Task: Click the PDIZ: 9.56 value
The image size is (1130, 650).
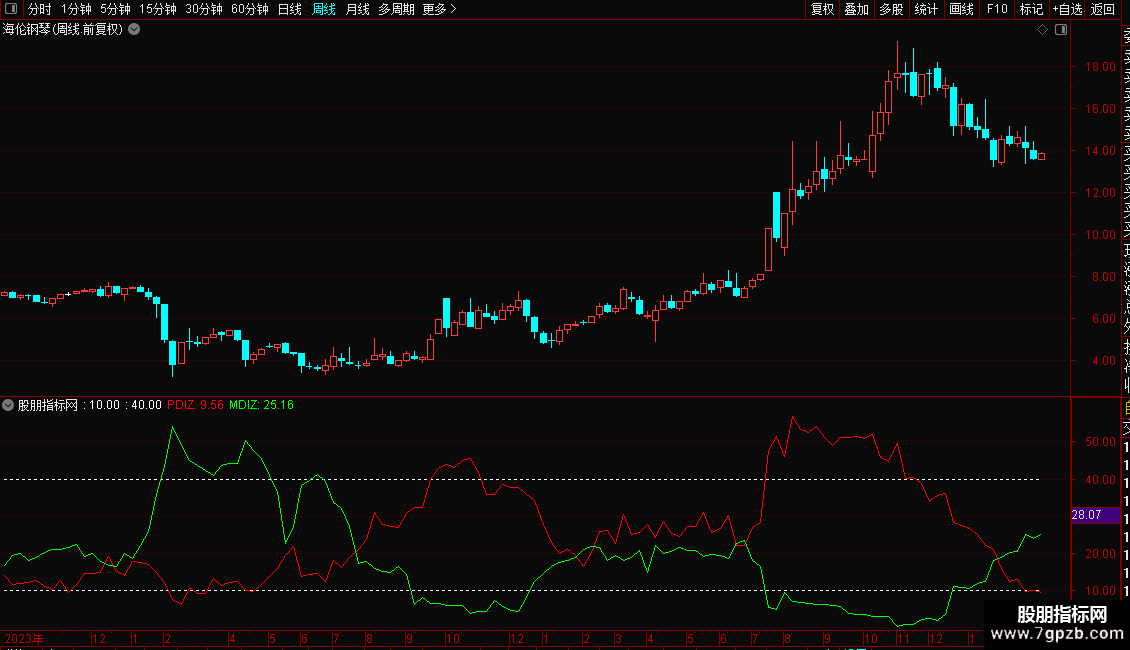Action: tap(195, 405)
